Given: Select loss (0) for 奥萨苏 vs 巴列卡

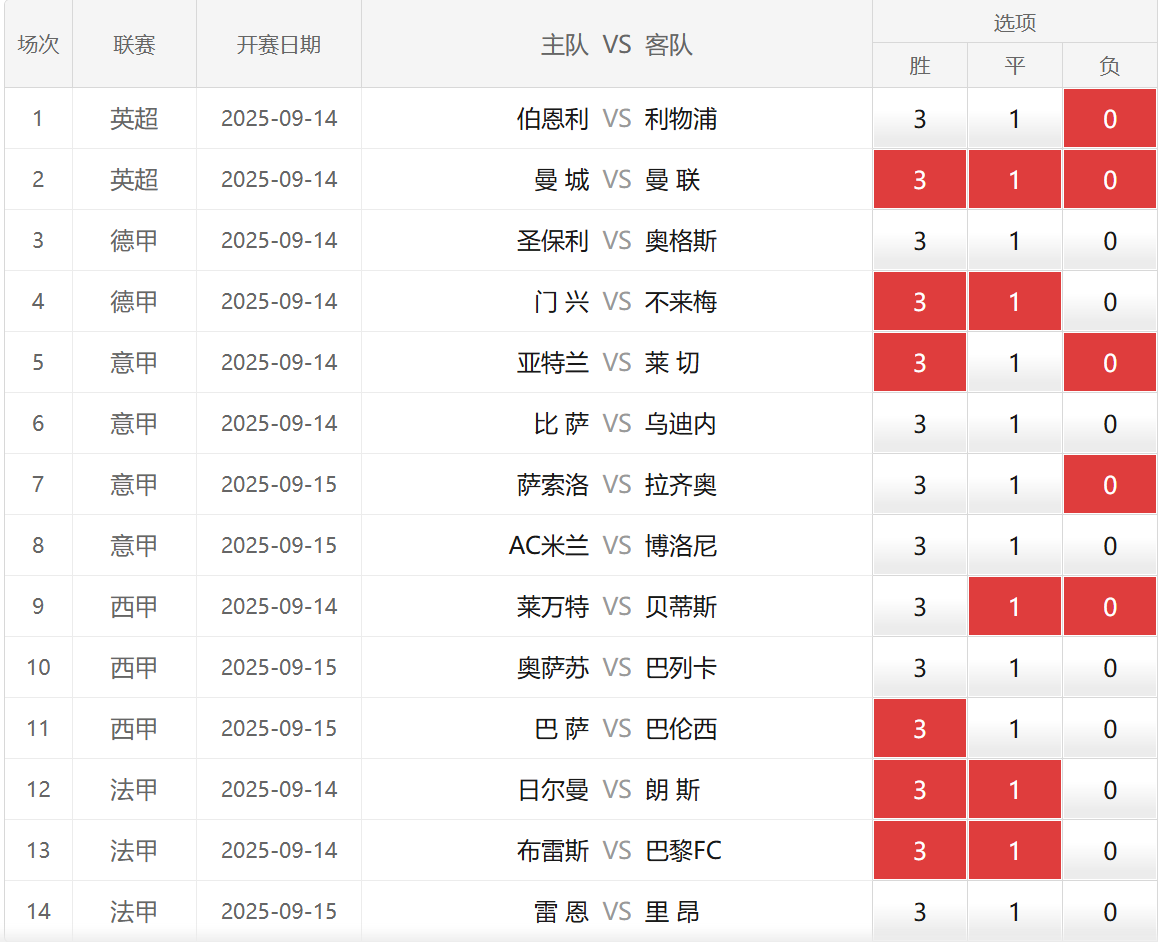Looking at the screenshot, I should click(x=1110, y=667).
